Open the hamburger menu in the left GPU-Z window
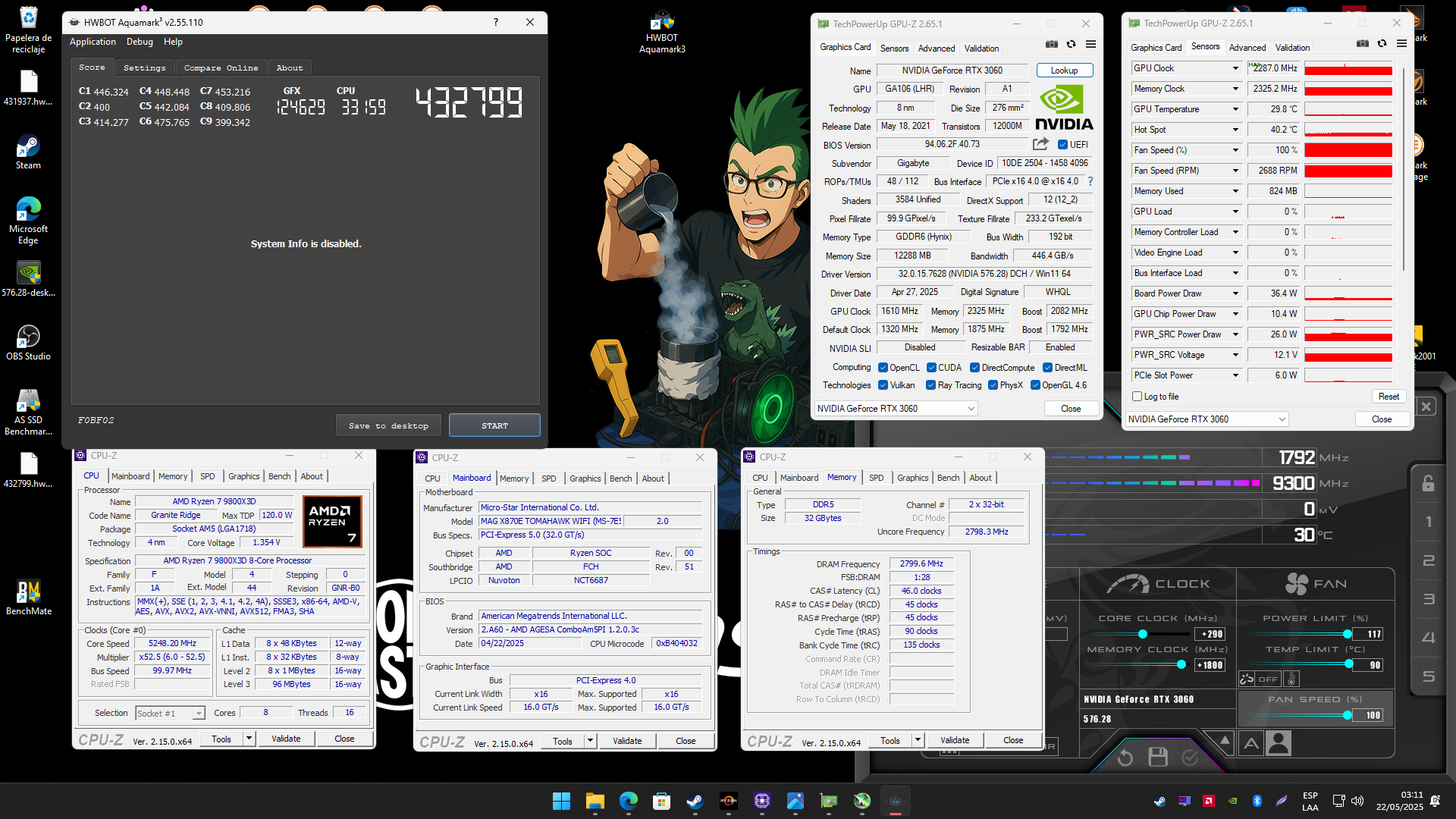The image size is (1456, 819). [x=1090, y=45]
